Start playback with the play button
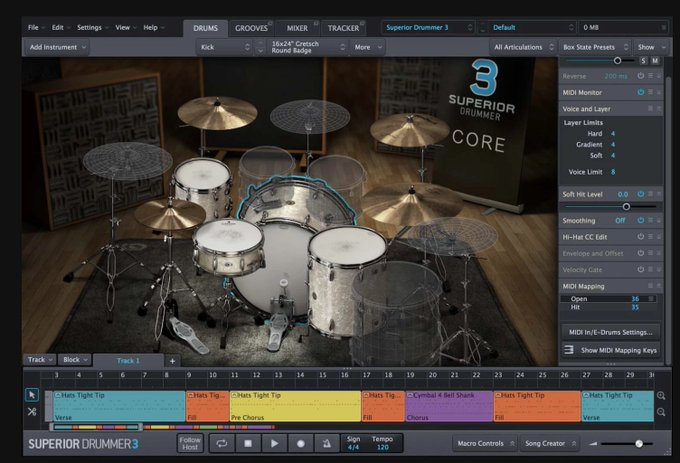Viewport: 680px width, 463px height. click(274, 443)
